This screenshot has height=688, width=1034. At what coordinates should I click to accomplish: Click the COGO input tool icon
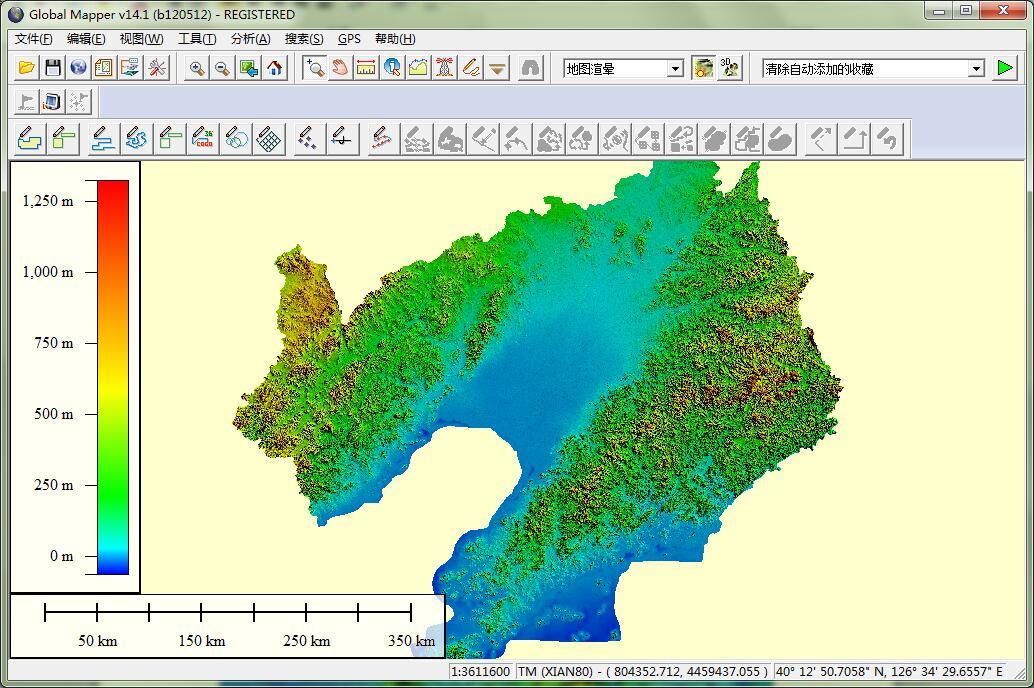(x=203, y=139)
